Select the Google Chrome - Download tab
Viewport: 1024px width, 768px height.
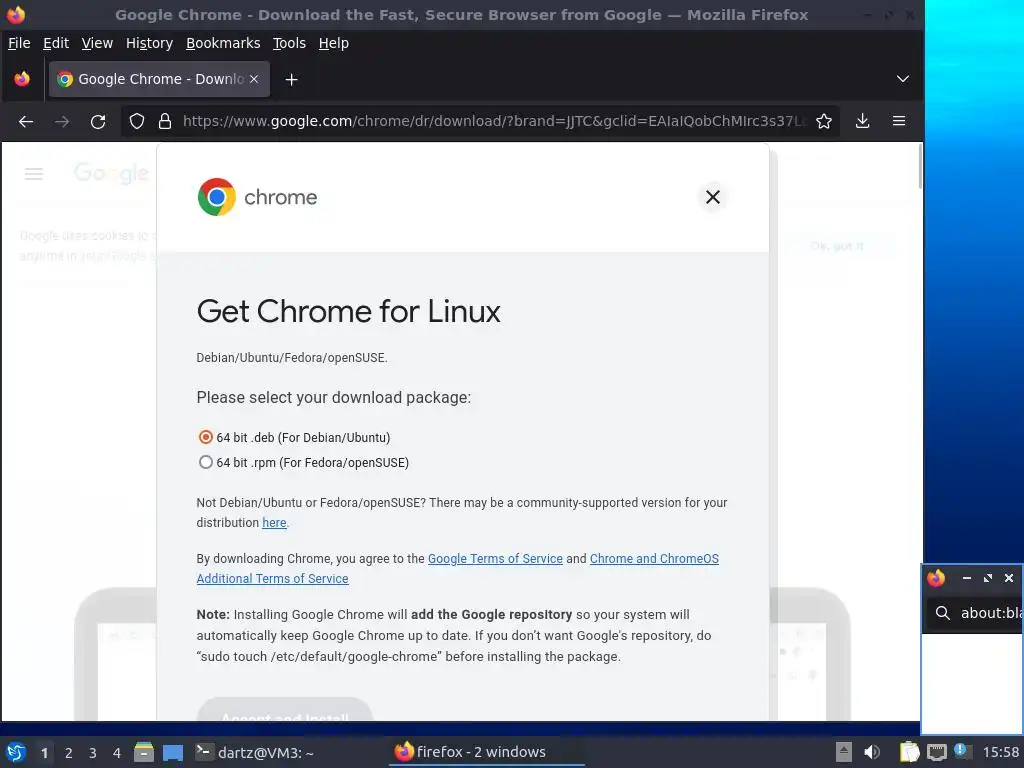pos(159,79)
